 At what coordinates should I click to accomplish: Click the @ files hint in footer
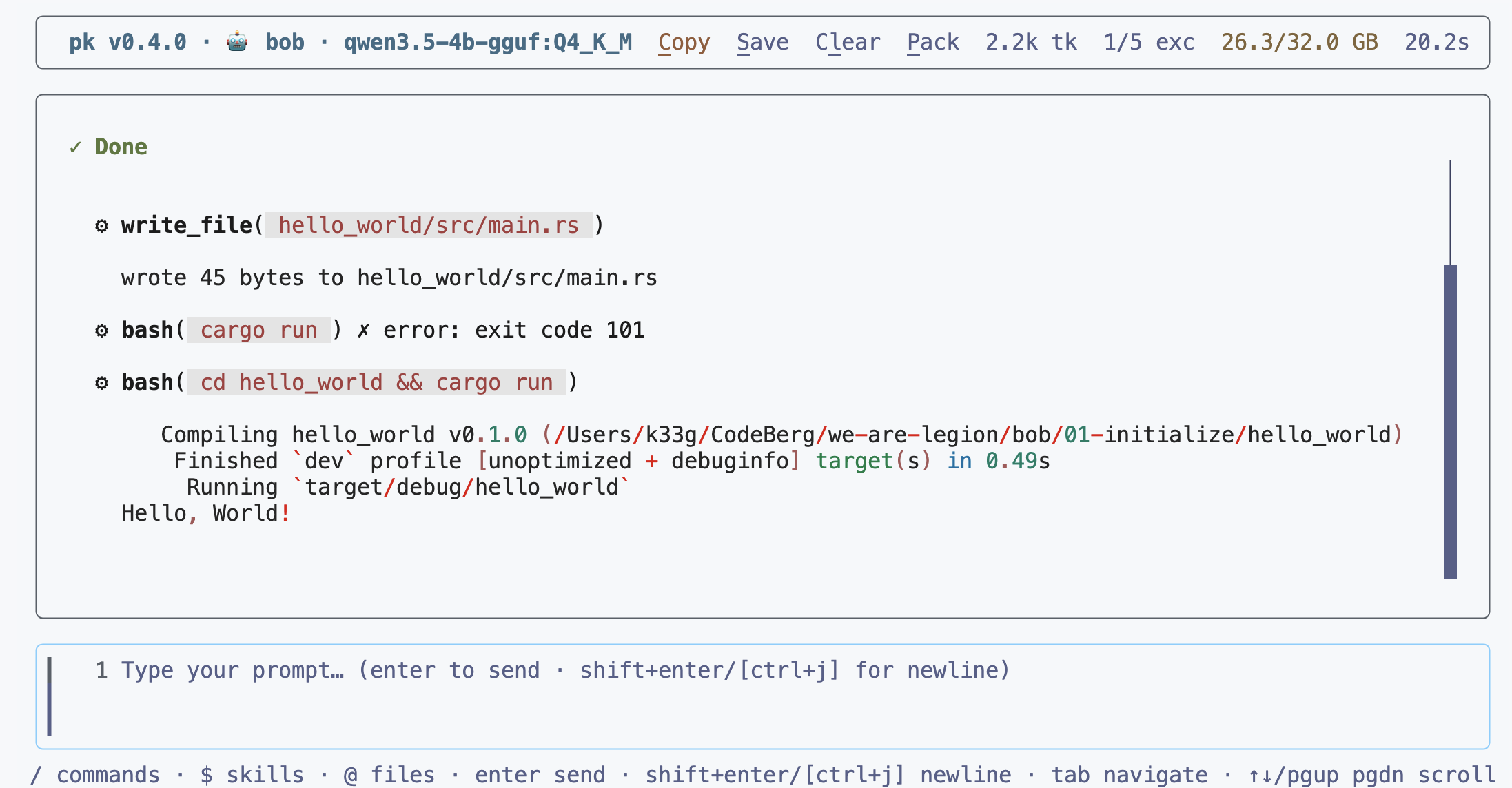pos(389,775)
